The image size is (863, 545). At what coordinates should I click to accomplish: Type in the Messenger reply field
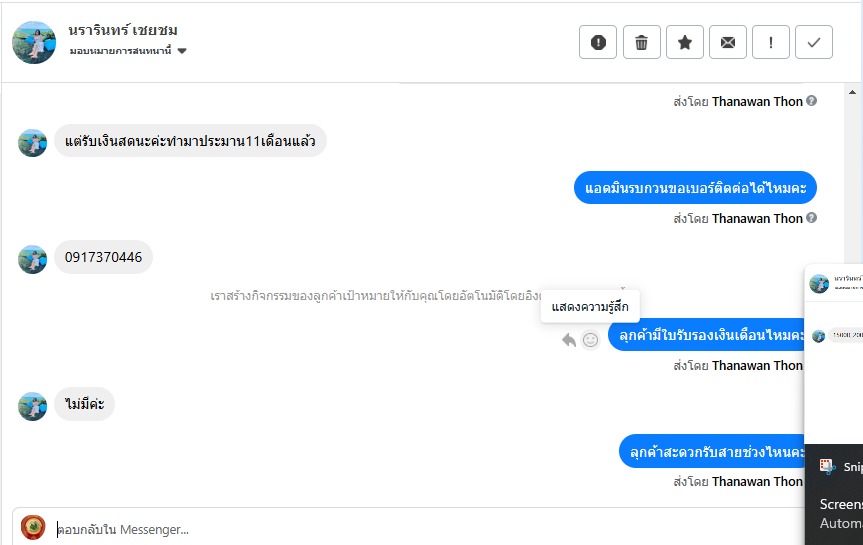(400, 529)
